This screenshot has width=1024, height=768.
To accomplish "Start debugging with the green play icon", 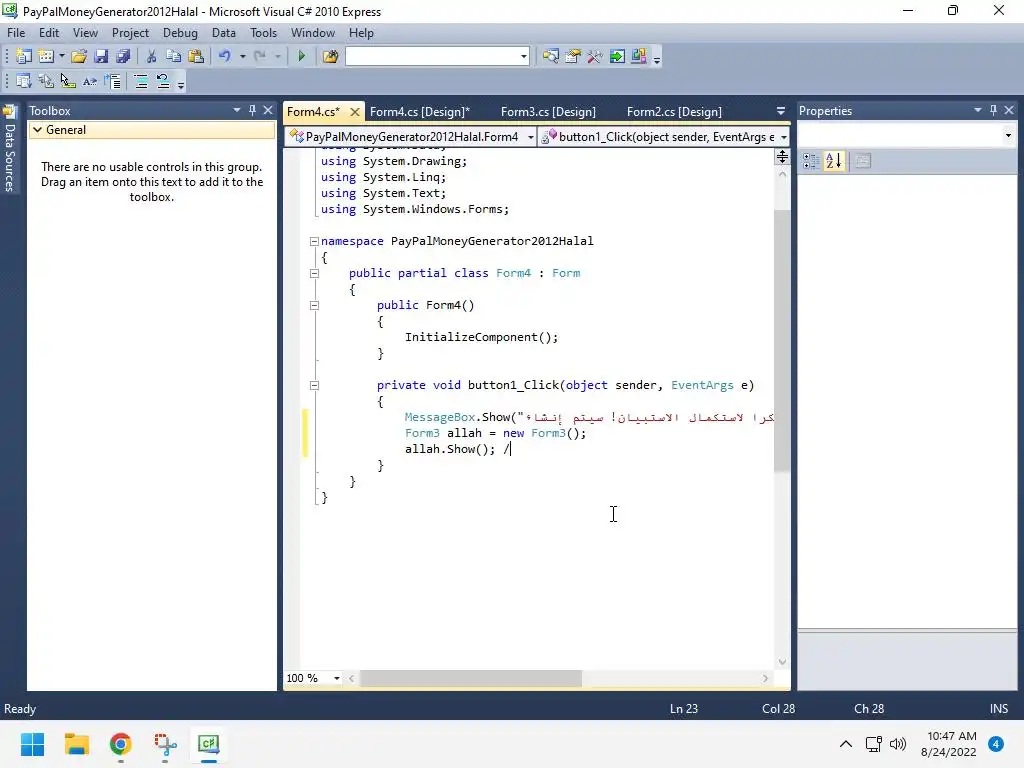I will [x=302, y=57].
